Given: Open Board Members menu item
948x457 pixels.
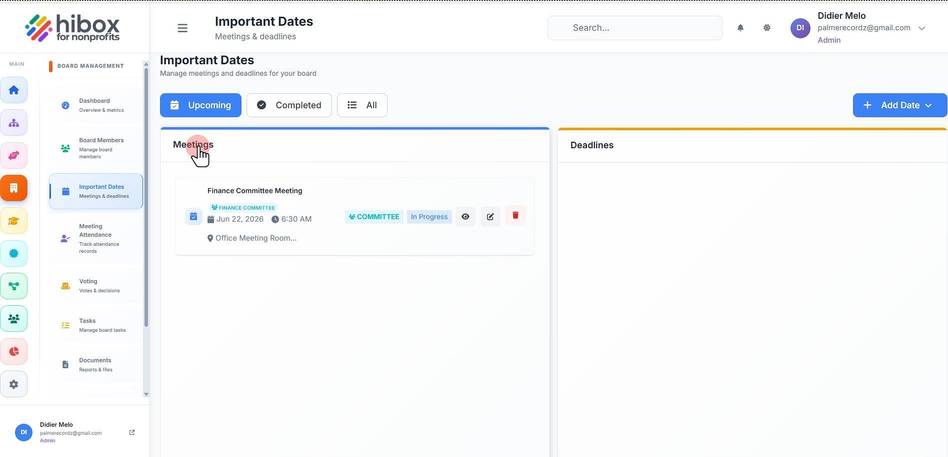Looking at the screenshot, I should (96, 148).
